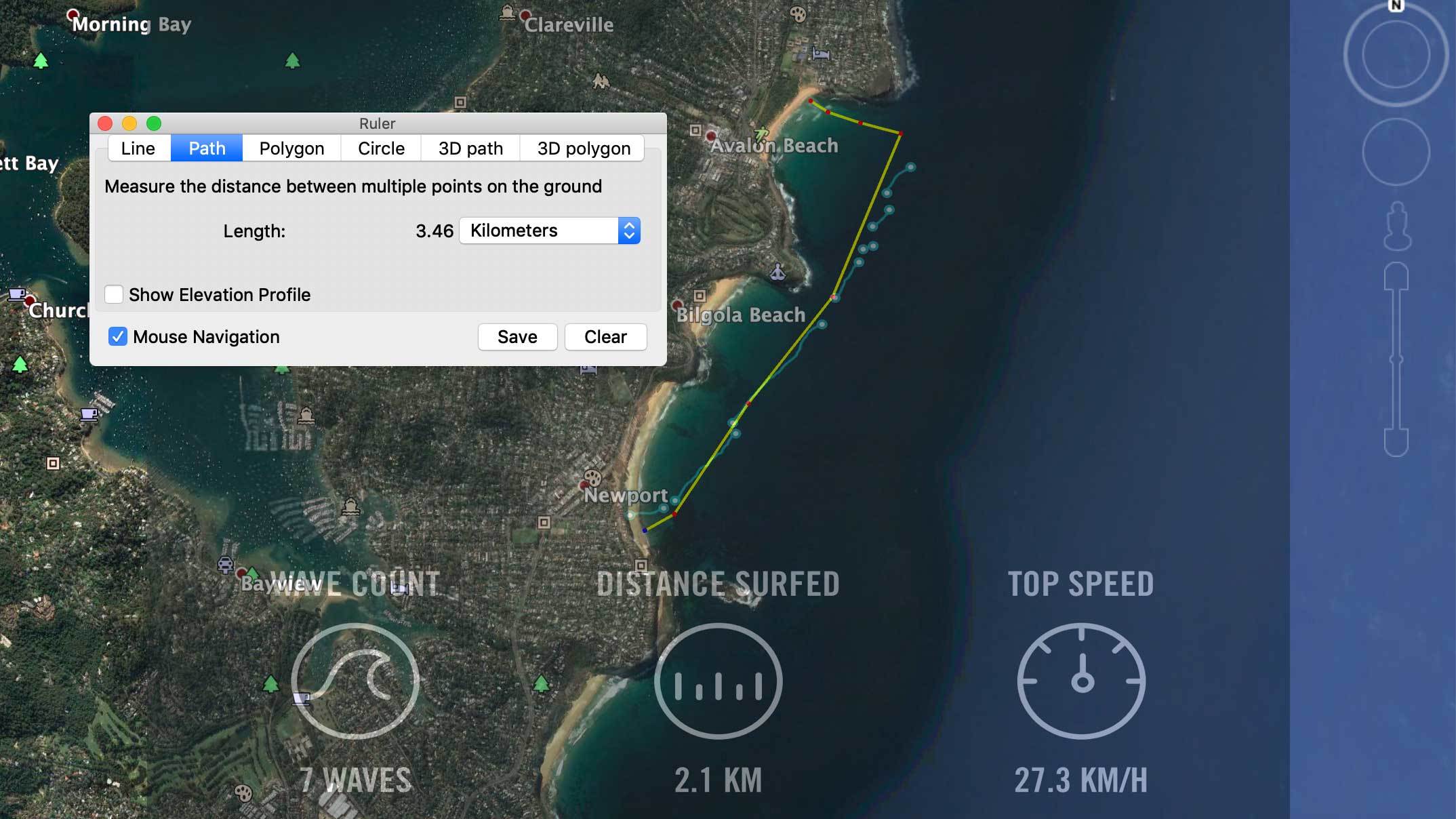Switch to the Line tab
The image size is (1456, 819).
click(x=138, y=148)
